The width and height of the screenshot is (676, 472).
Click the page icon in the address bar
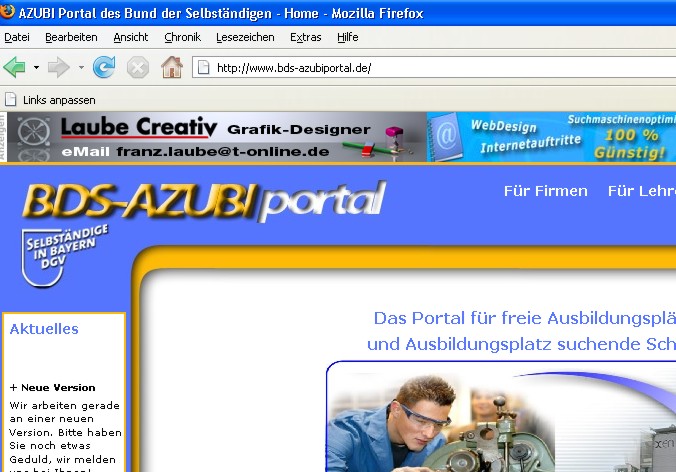[203, 68]
